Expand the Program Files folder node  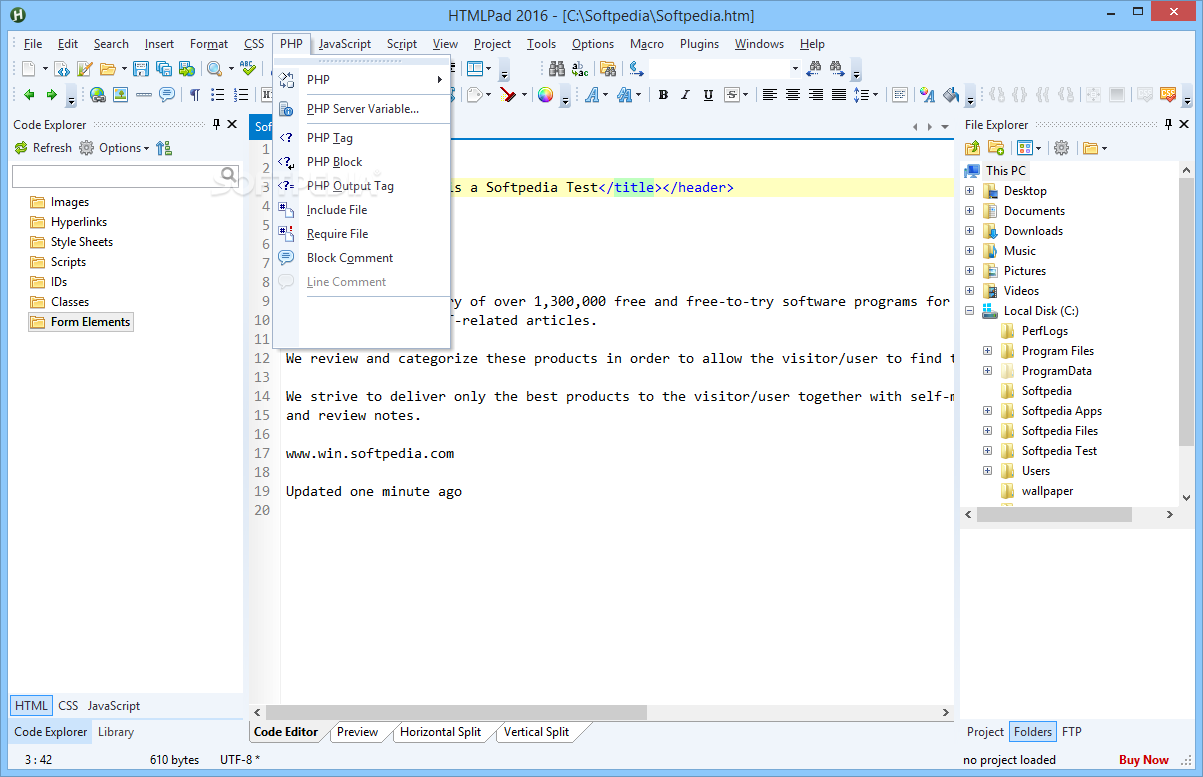987,351
